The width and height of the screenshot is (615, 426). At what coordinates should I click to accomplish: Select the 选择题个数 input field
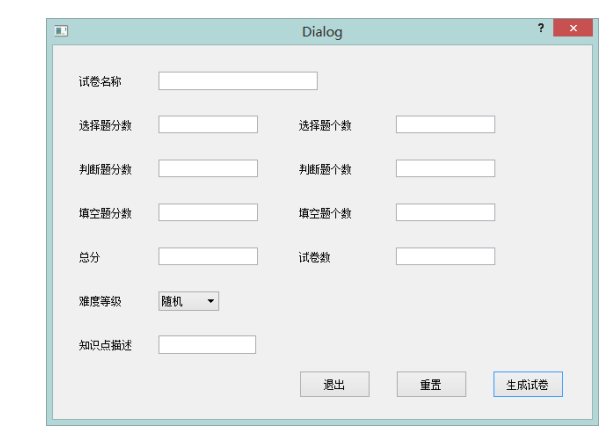[x=445, y=125]
